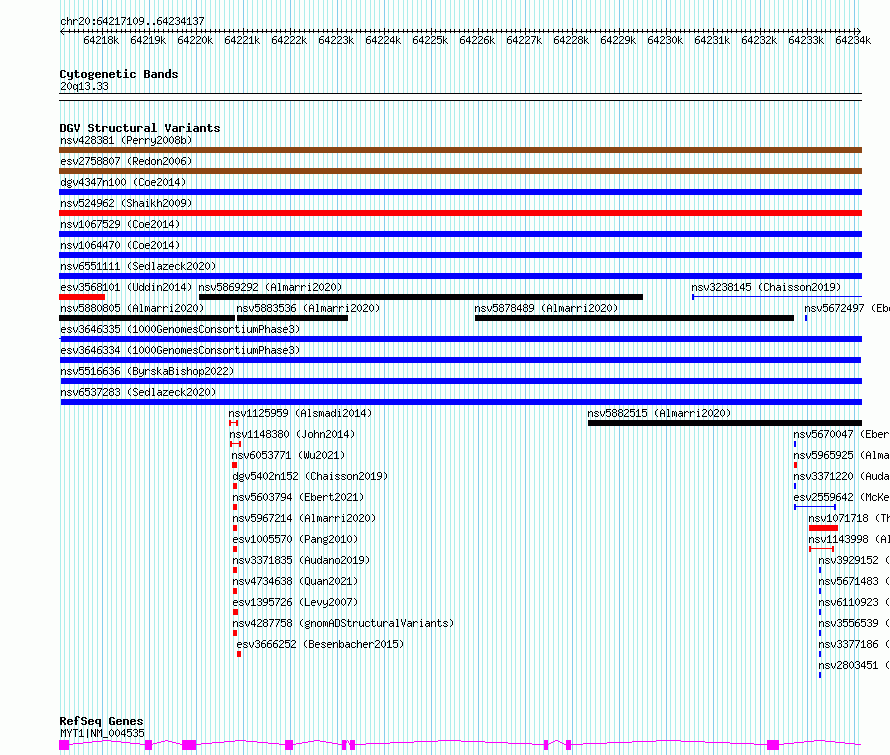Open nsv4287758 (gnomADStructuralVariants) variant
Image resolution: width=890 pixels, height=755 pixels.
click(343, 623)
